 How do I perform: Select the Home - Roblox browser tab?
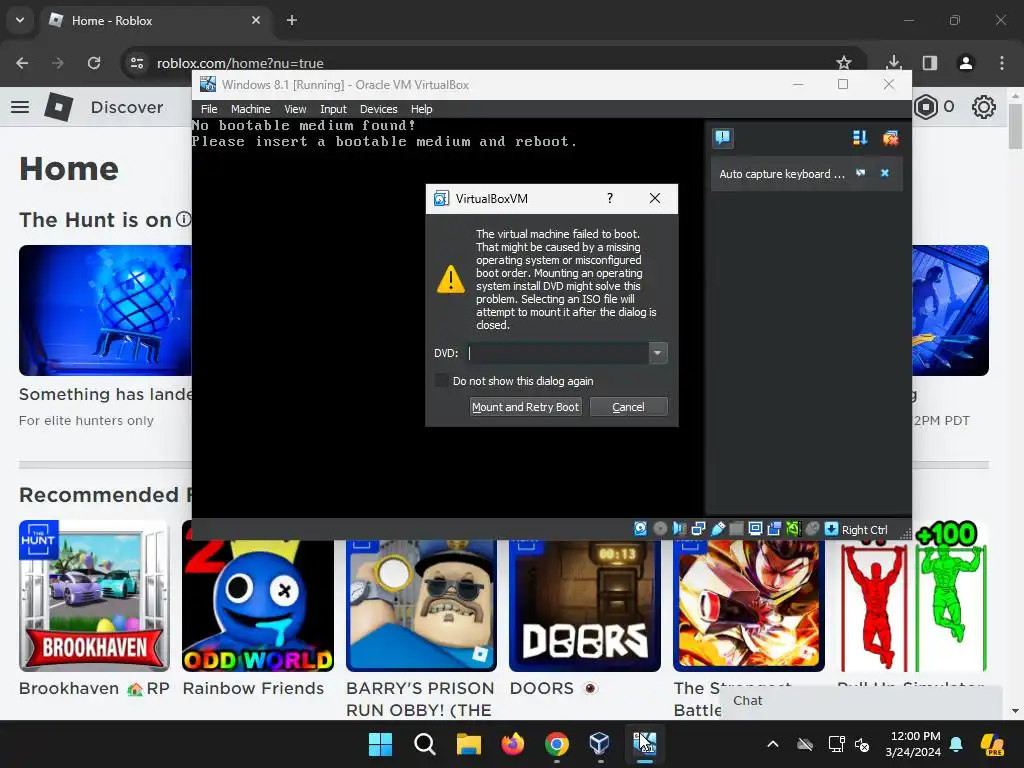(155, 21)
